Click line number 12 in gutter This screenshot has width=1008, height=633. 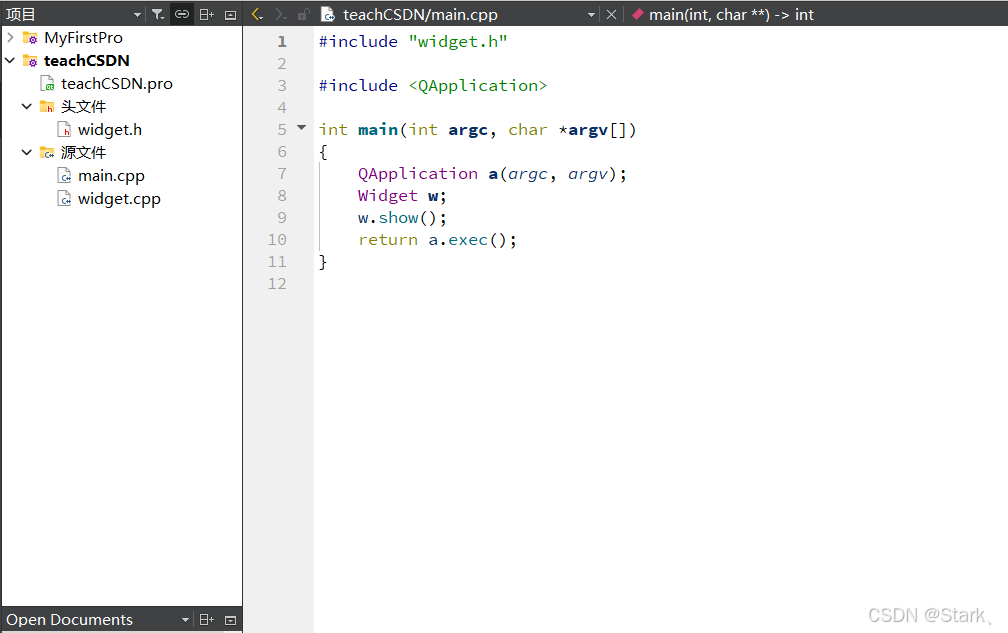[277, 283]
